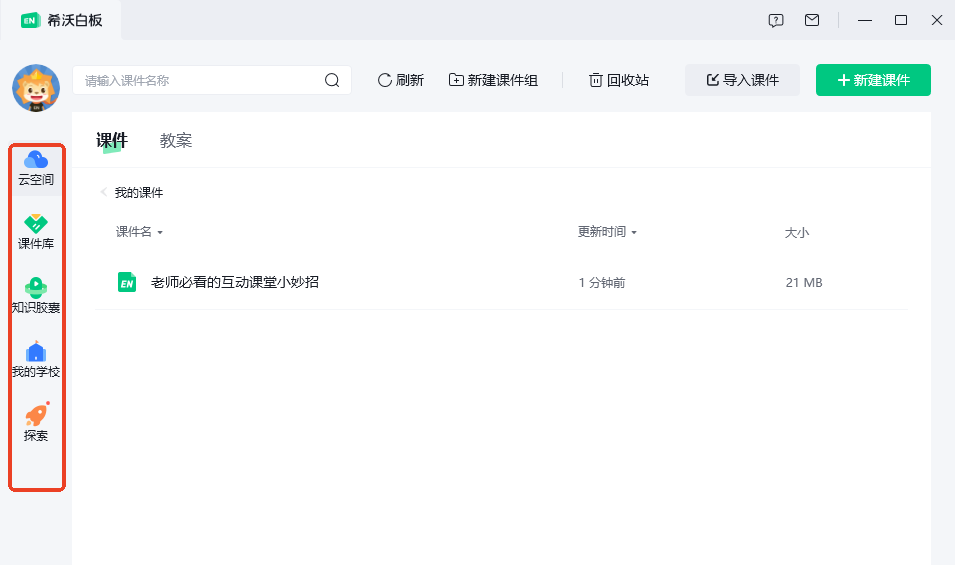This screenshot has height=565, width=955.
Task: Minimize the 希沃白板 window
Action: pyautogui.click(x=865, y=21)
